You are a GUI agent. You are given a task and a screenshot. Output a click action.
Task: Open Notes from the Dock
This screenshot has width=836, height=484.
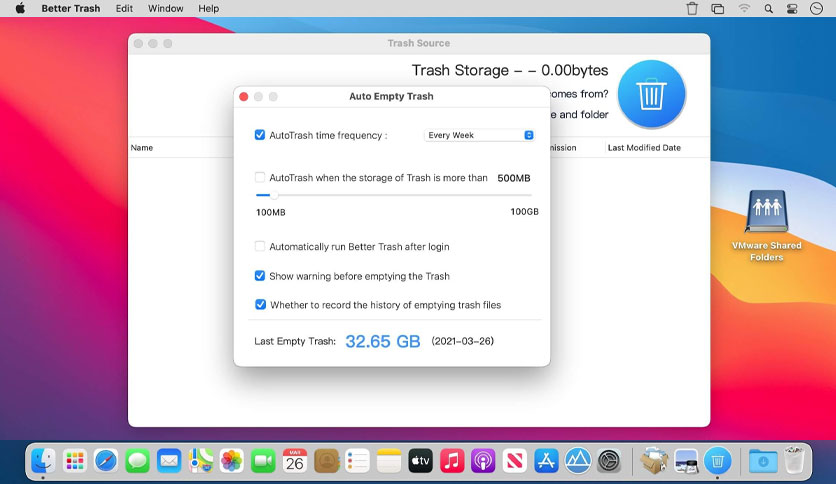tap(389, 461)
